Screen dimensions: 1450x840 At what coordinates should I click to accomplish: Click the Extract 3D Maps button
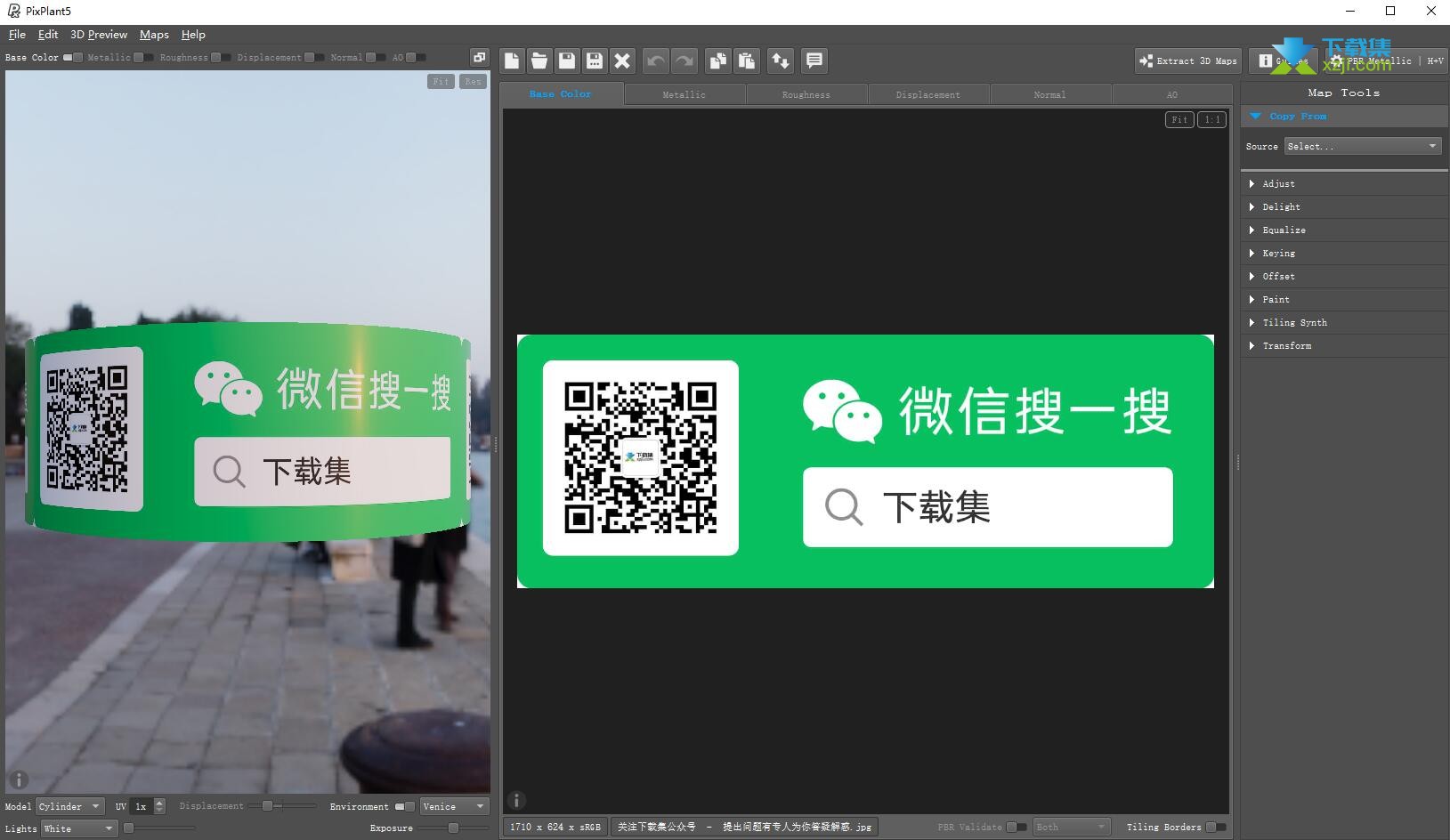click(1187, 61)
